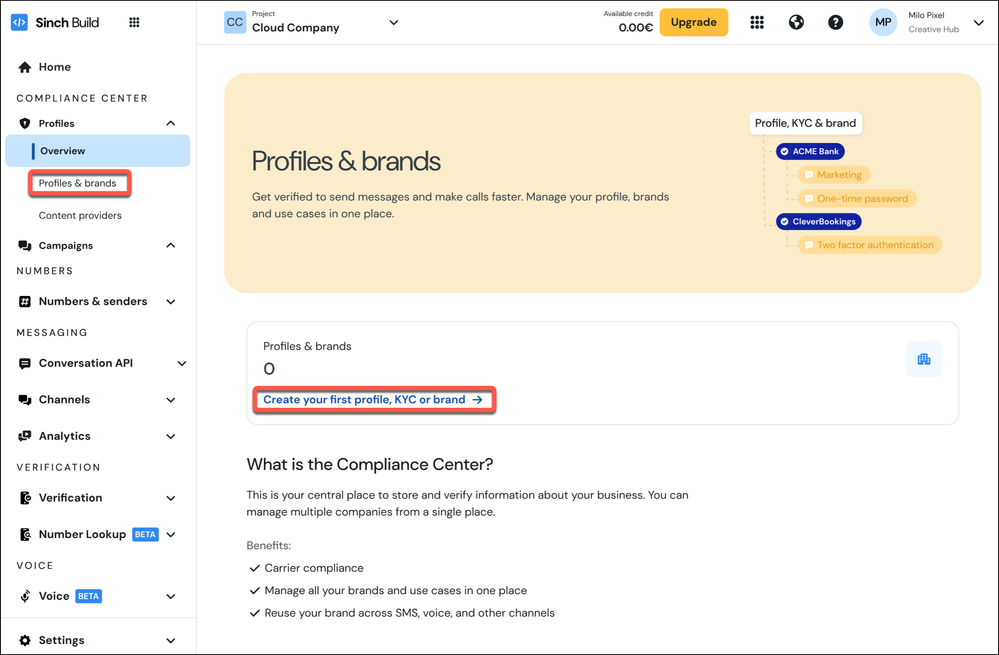Click the MP user avatar

[883, 22]
